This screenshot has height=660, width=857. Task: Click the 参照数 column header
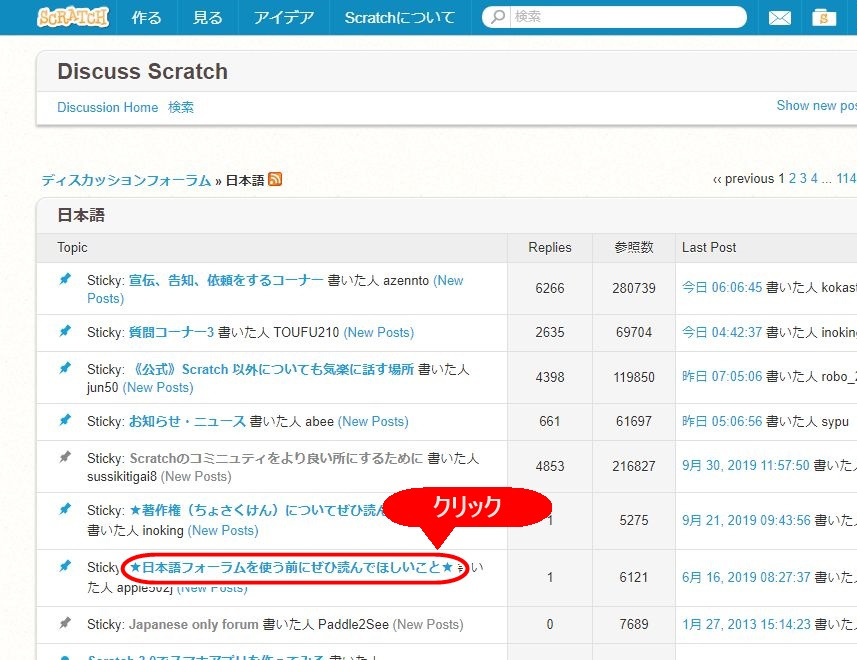click(634, 248)
